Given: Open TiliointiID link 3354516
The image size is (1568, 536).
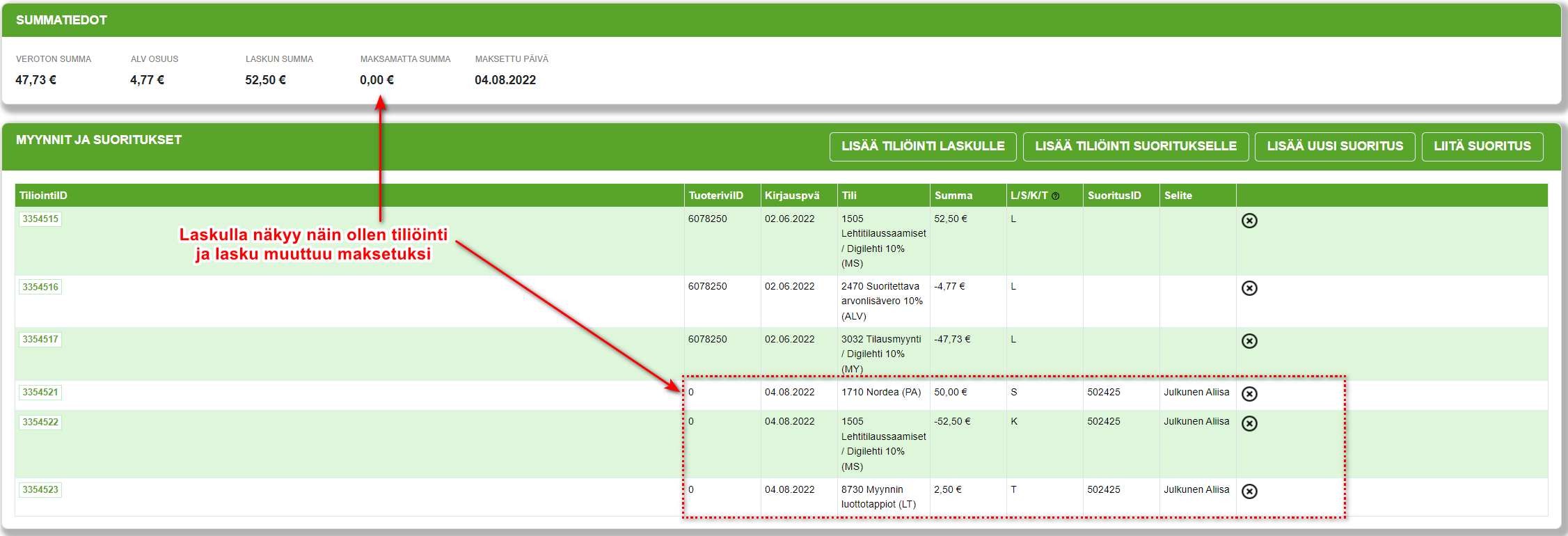Looking at the screenshot, I should 40,287.
